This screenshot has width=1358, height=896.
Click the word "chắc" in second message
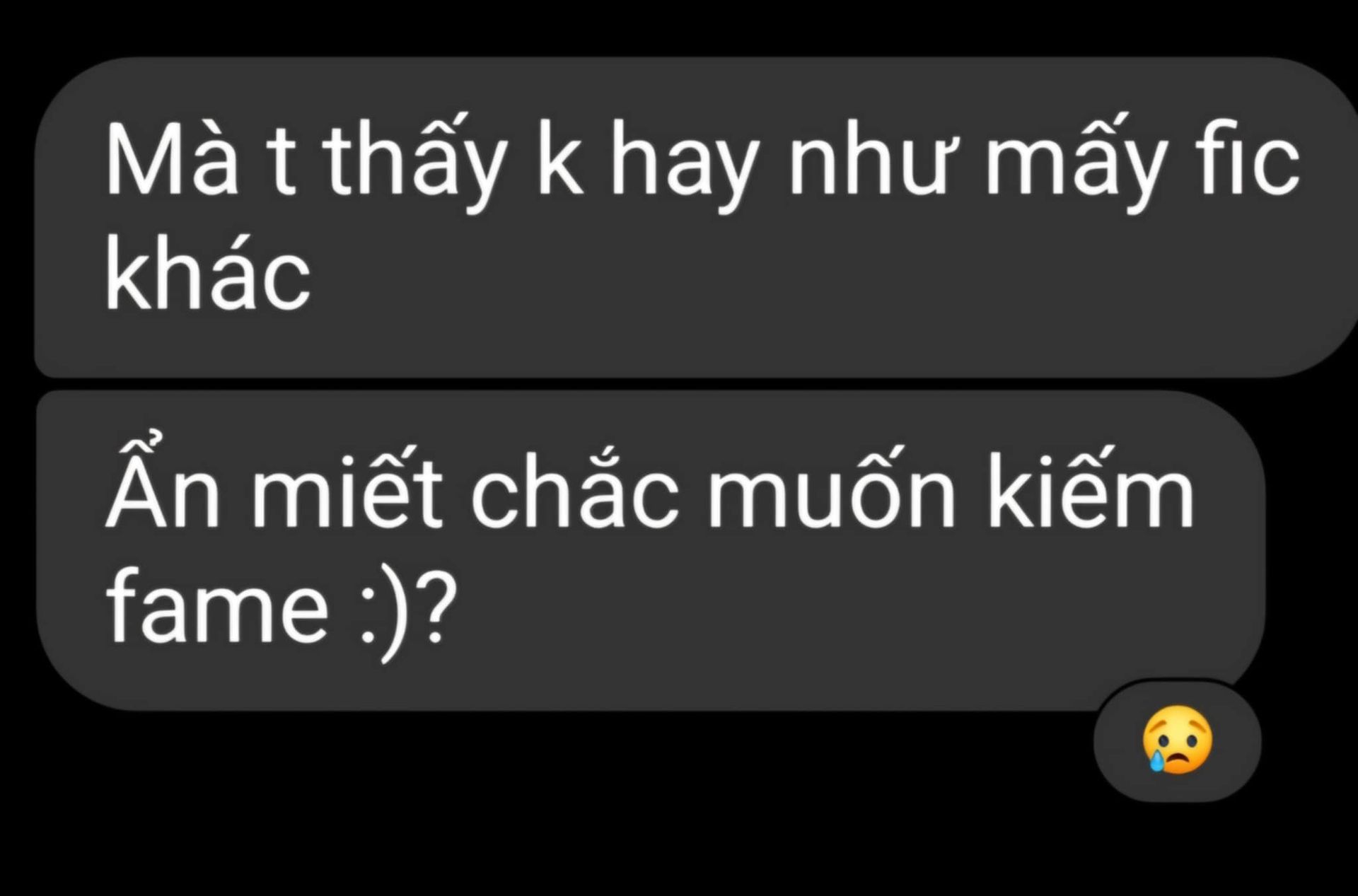pos(574,488)
